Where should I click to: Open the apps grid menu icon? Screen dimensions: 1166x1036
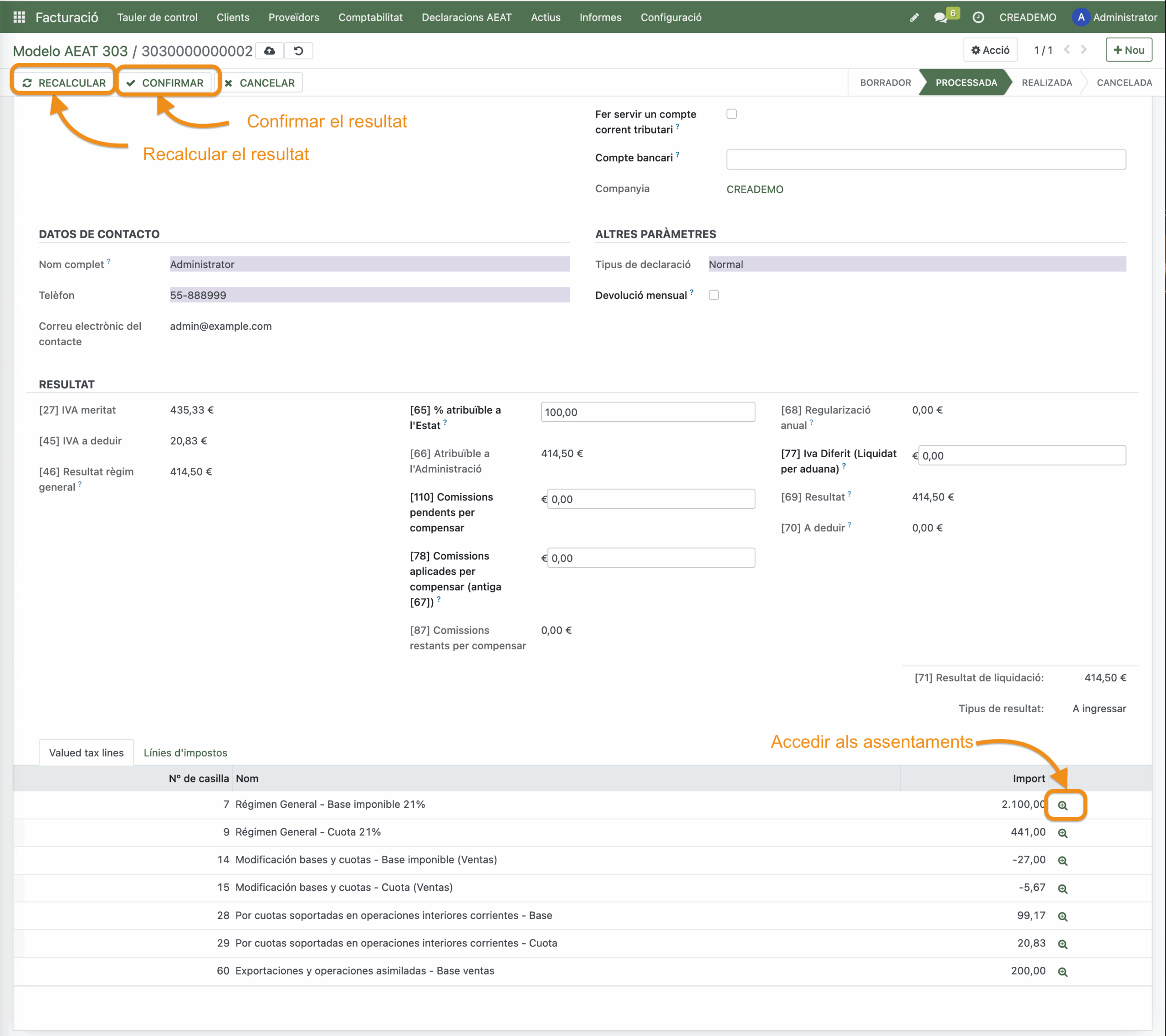(x=19, y=17)
